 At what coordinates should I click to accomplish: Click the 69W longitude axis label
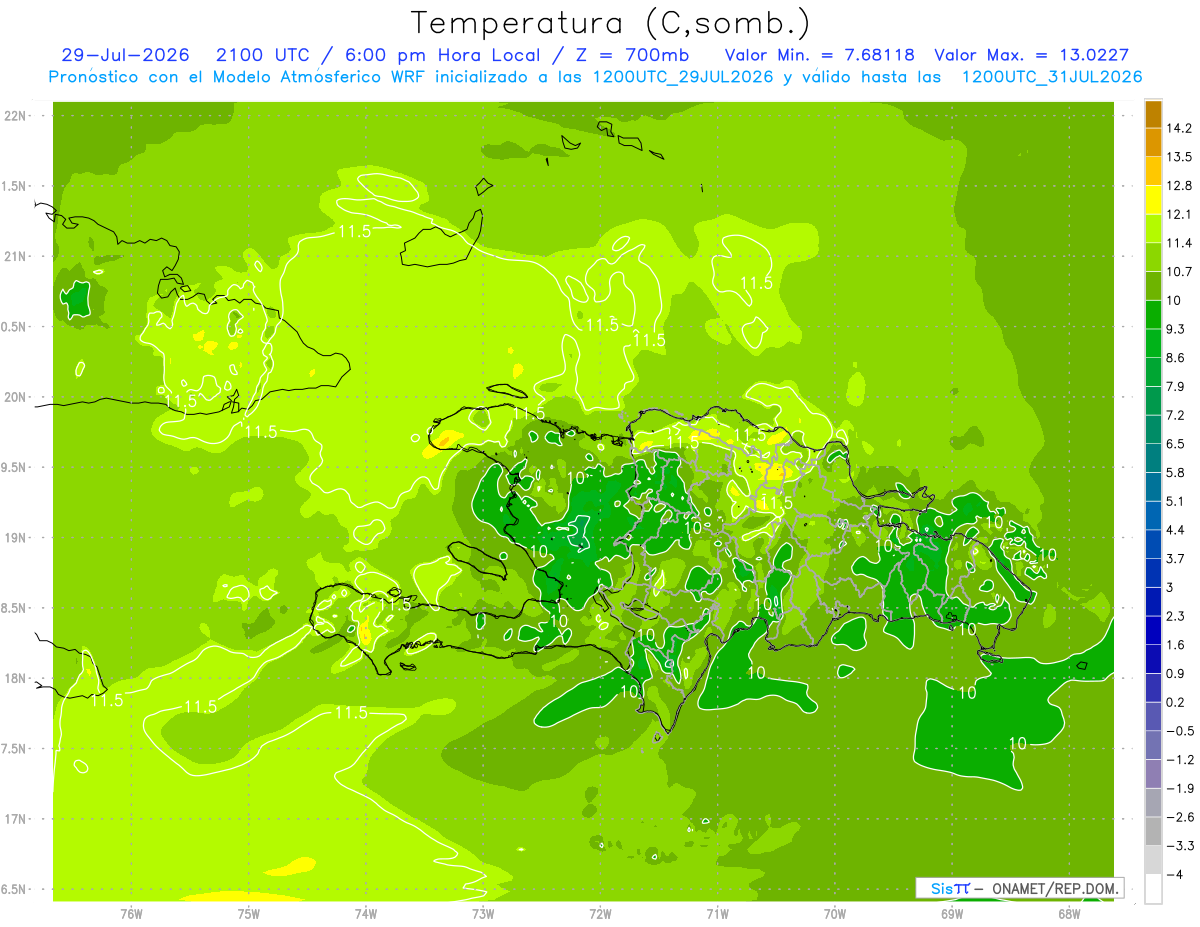[952, 913]
